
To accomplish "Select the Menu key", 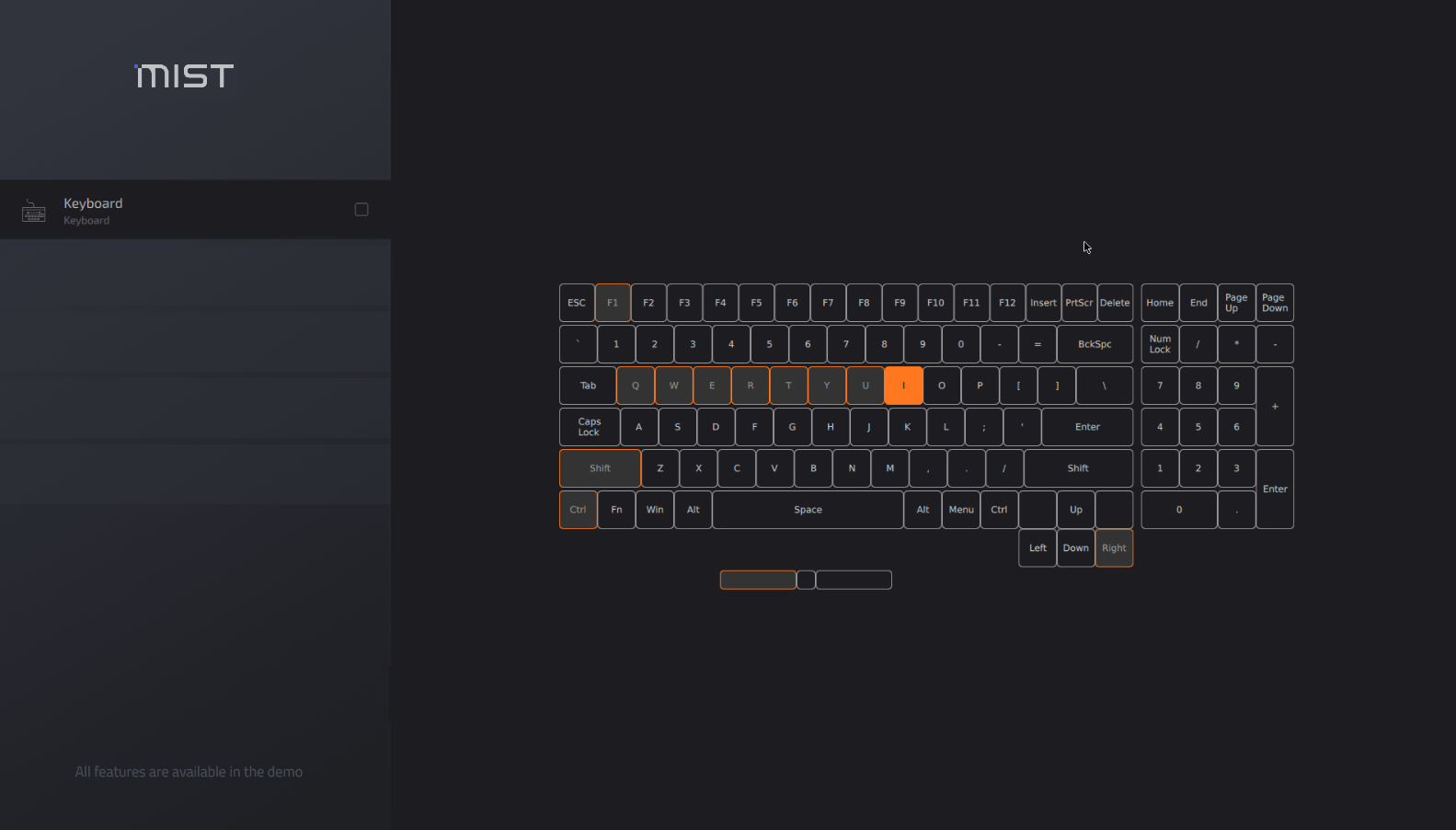I will pos(961,510).
